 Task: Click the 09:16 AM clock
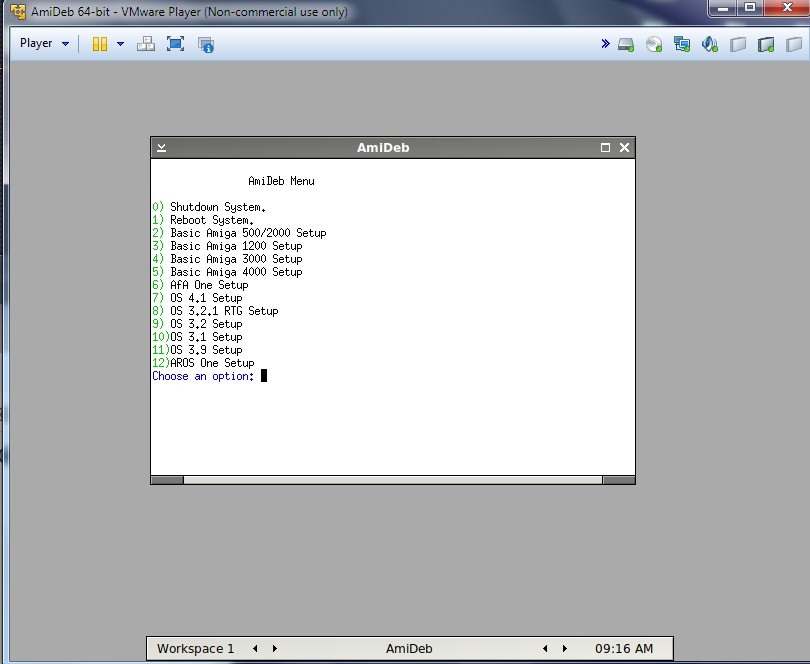pos(623,649)
